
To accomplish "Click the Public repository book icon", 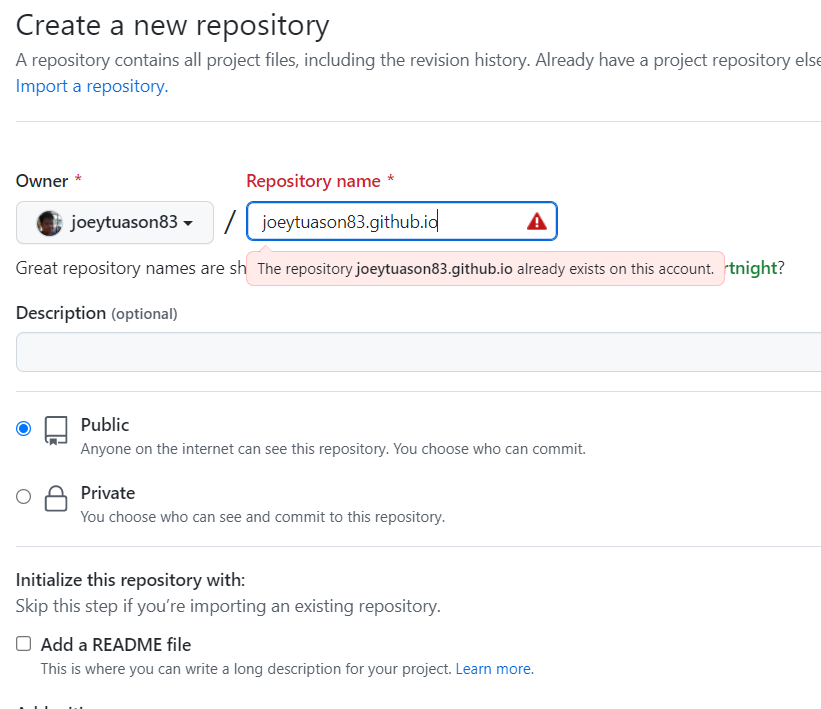I will click(x=56, y=430).
